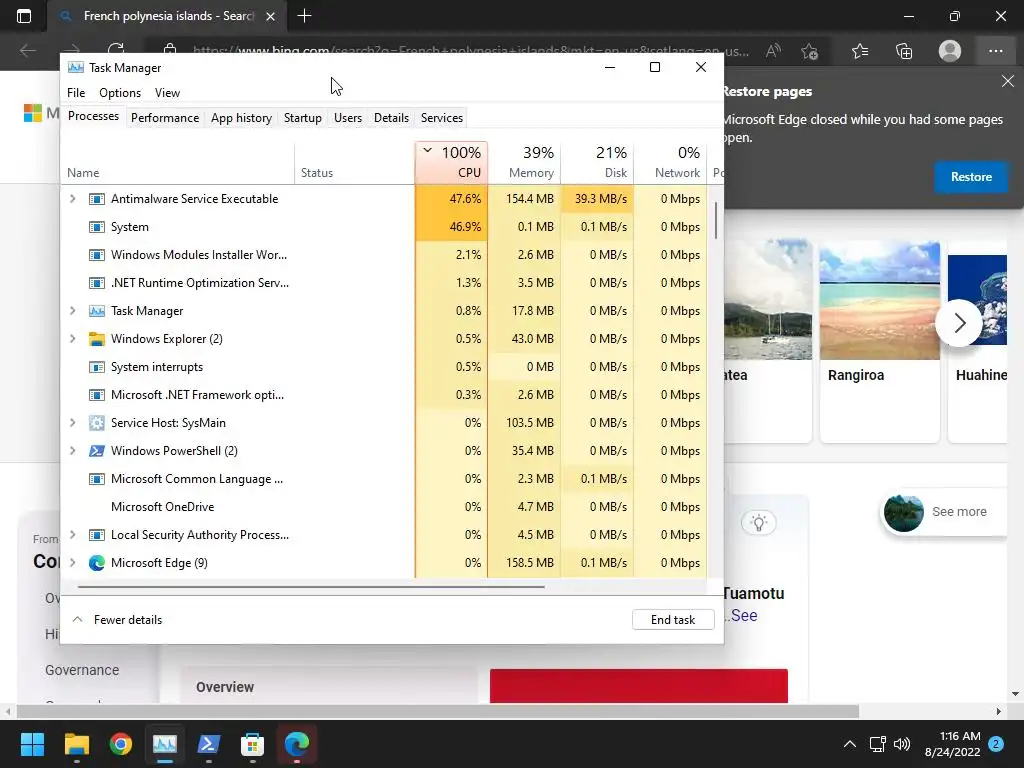Click Restore in Edge restore pages popup
The image size is (1024, 768).
click(970, 177)
